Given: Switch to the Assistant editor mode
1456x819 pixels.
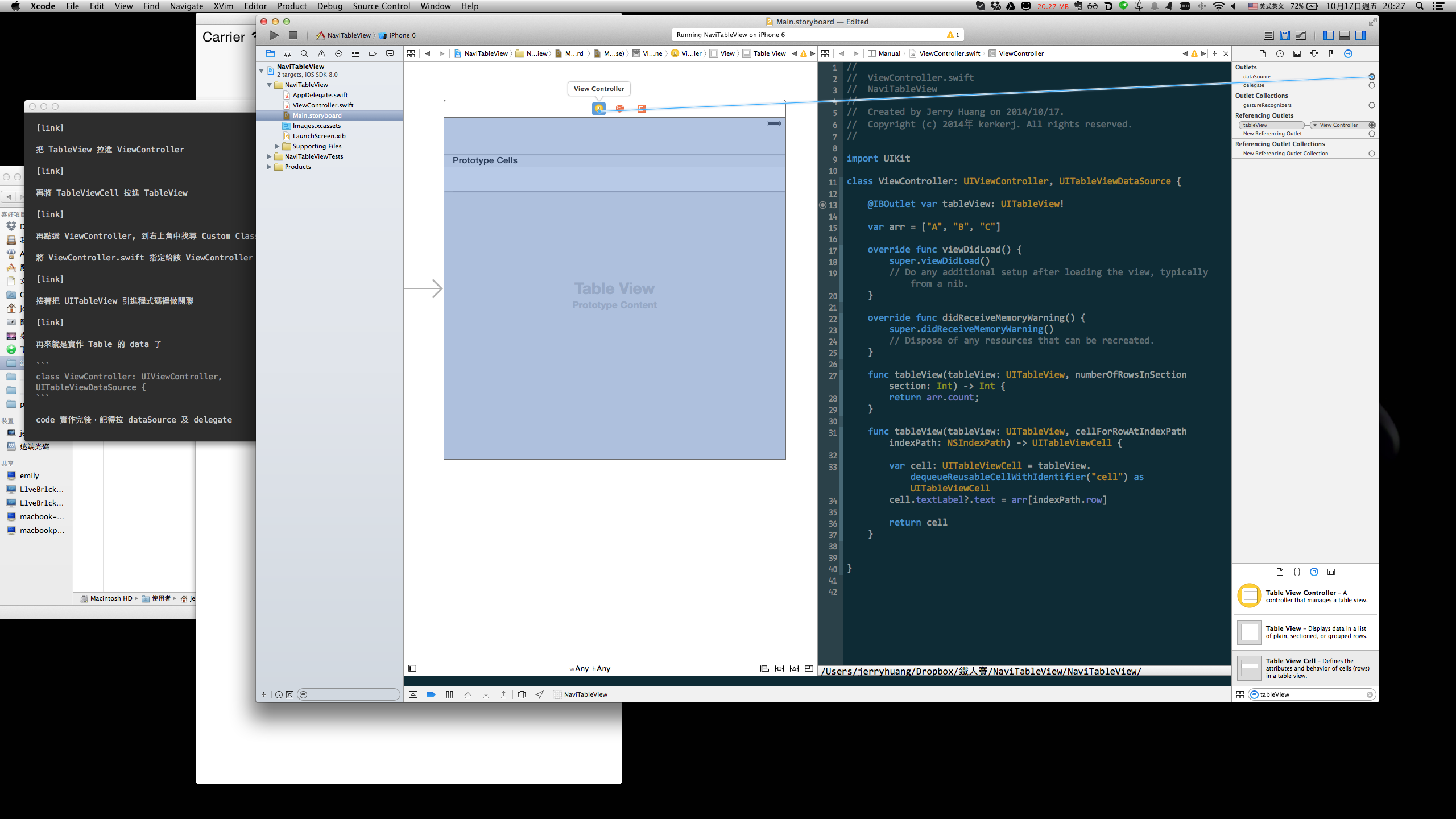Looking at the screenshot, I should (x=1284, y=35).
